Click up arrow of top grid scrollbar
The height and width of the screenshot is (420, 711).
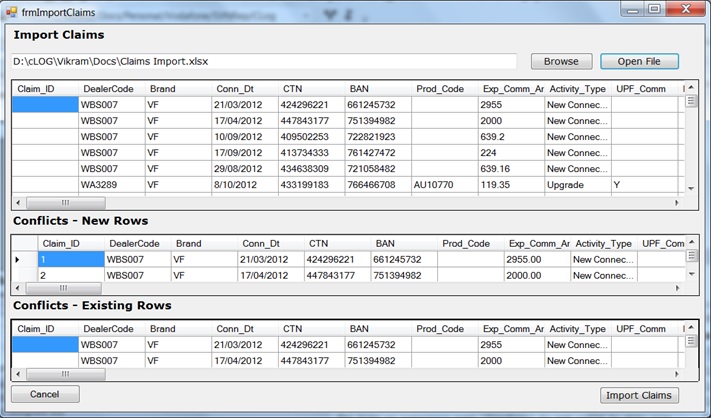click(x=691, y=87)
